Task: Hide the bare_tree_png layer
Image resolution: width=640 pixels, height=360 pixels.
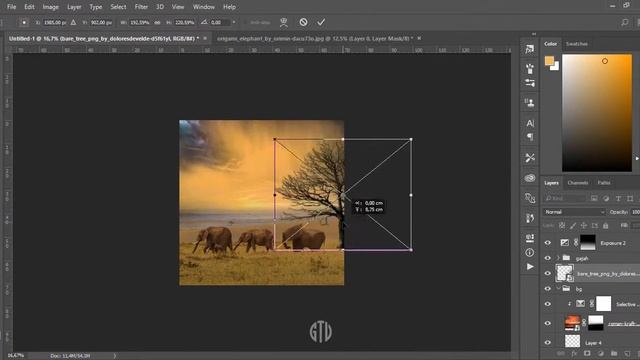Action: pos(548,273)
